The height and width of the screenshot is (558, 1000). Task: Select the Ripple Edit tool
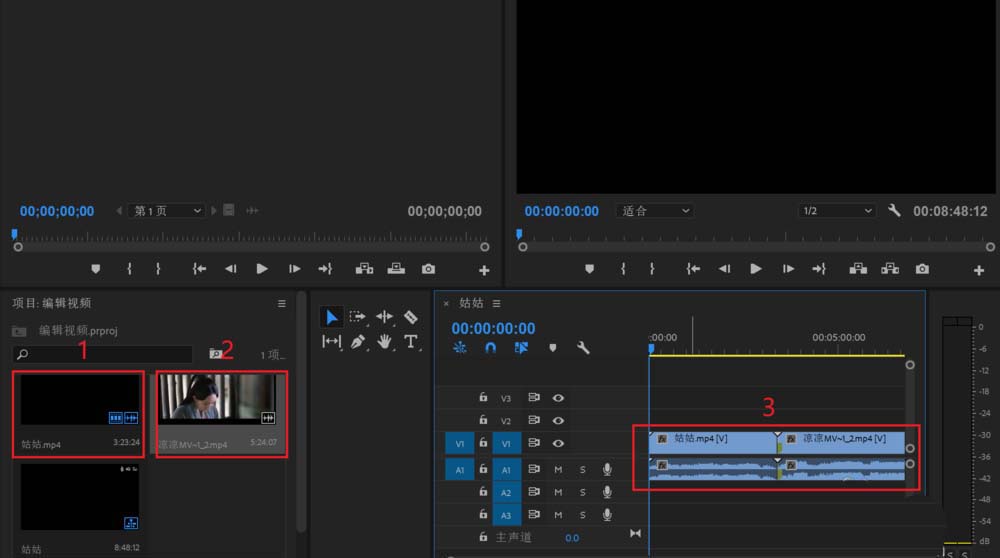[385, 317]
